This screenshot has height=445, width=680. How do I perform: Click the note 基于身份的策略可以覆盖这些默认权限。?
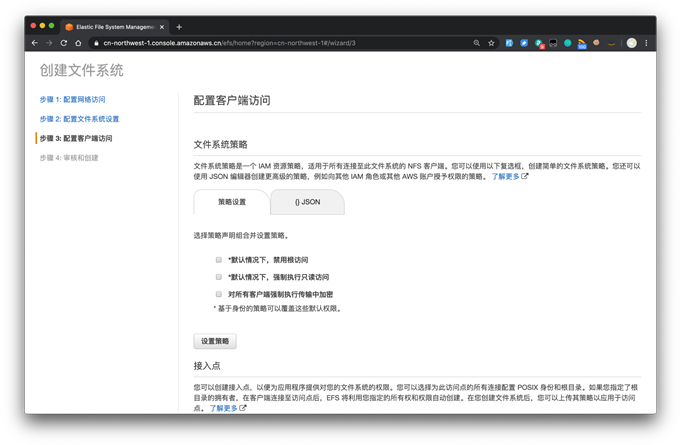pos(277,308)
